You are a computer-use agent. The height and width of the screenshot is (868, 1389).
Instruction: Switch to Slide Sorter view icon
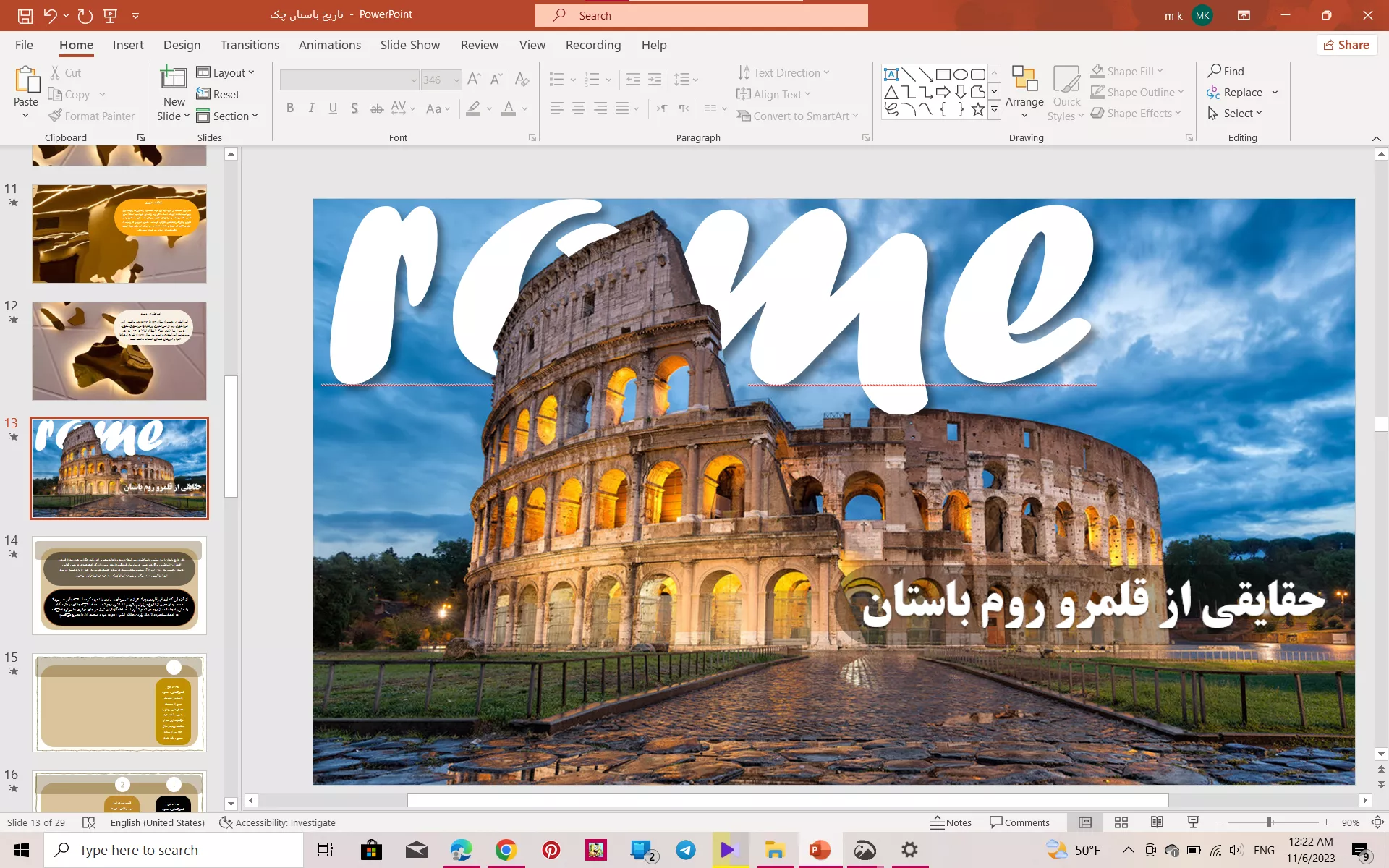(x=1121, y=822)
